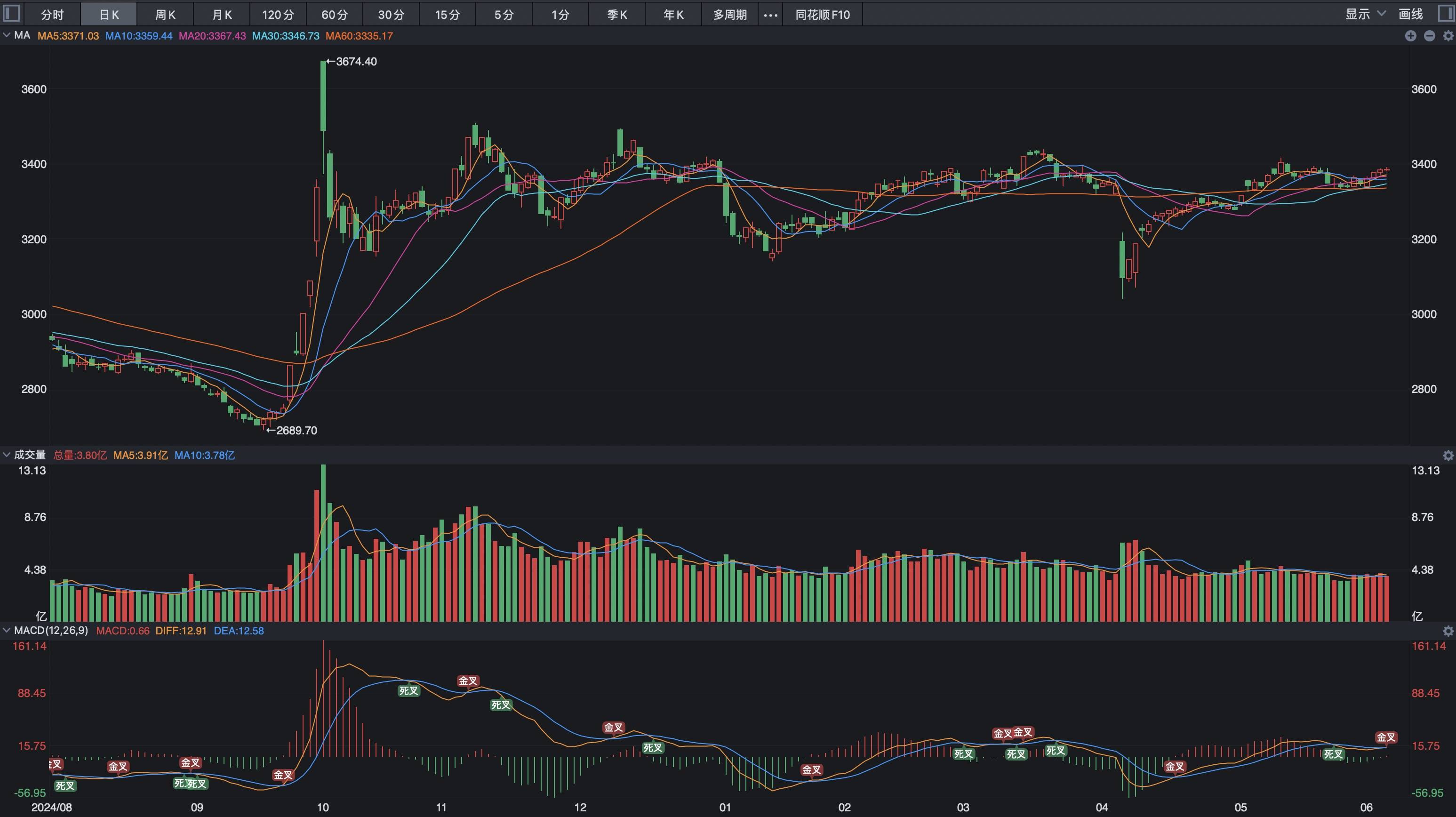Zoom in with the plus icon
This screenshot has height=817, width=1456.
[x=1411, y=36]
